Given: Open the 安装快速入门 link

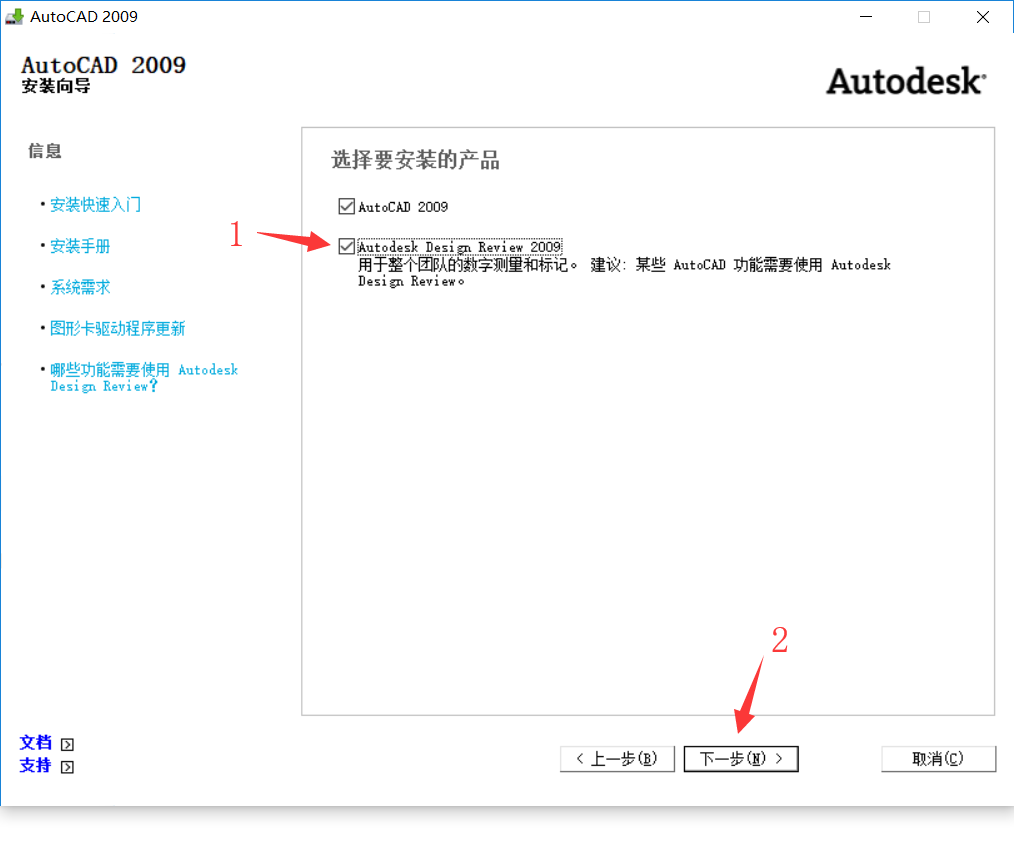Looking at the screenshot, I should pyautogui.click(x=96, y=204).
